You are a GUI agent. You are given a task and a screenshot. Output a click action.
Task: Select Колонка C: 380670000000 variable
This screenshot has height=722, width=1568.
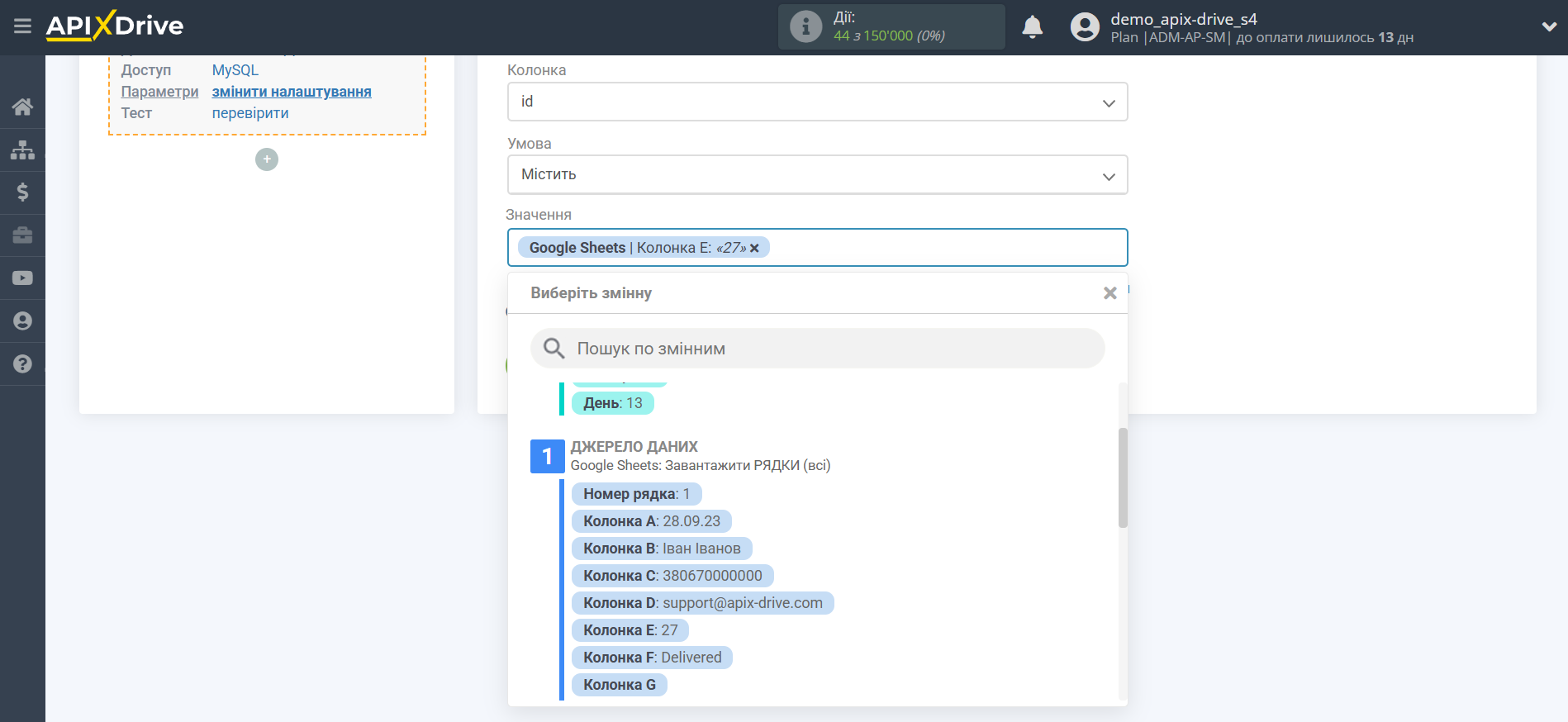click(672, 576)
